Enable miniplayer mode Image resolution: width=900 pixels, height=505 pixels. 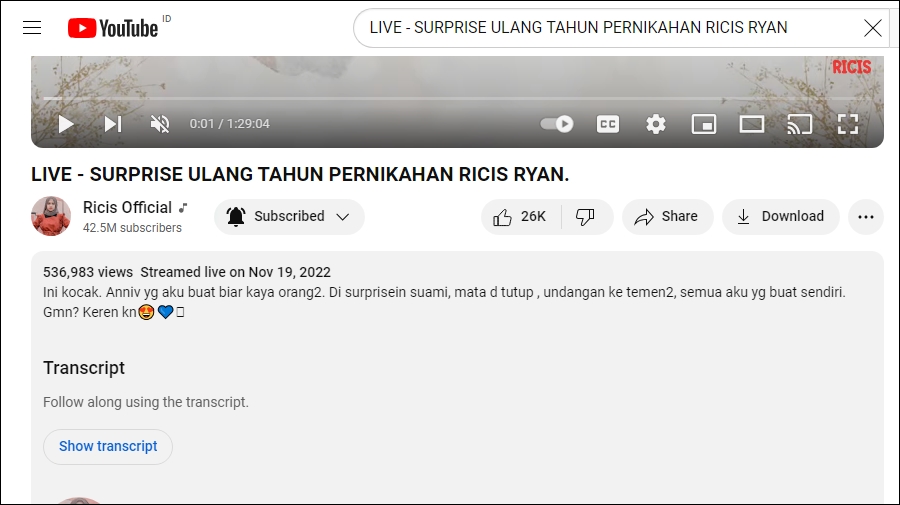coord(704,124)
